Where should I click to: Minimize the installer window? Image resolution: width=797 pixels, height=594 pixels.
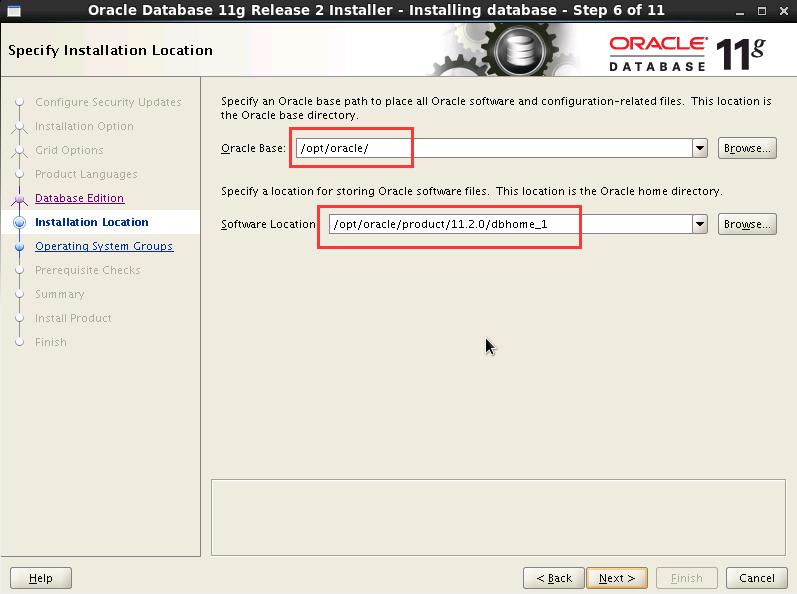pyautogui.click(x=740, y=11)
